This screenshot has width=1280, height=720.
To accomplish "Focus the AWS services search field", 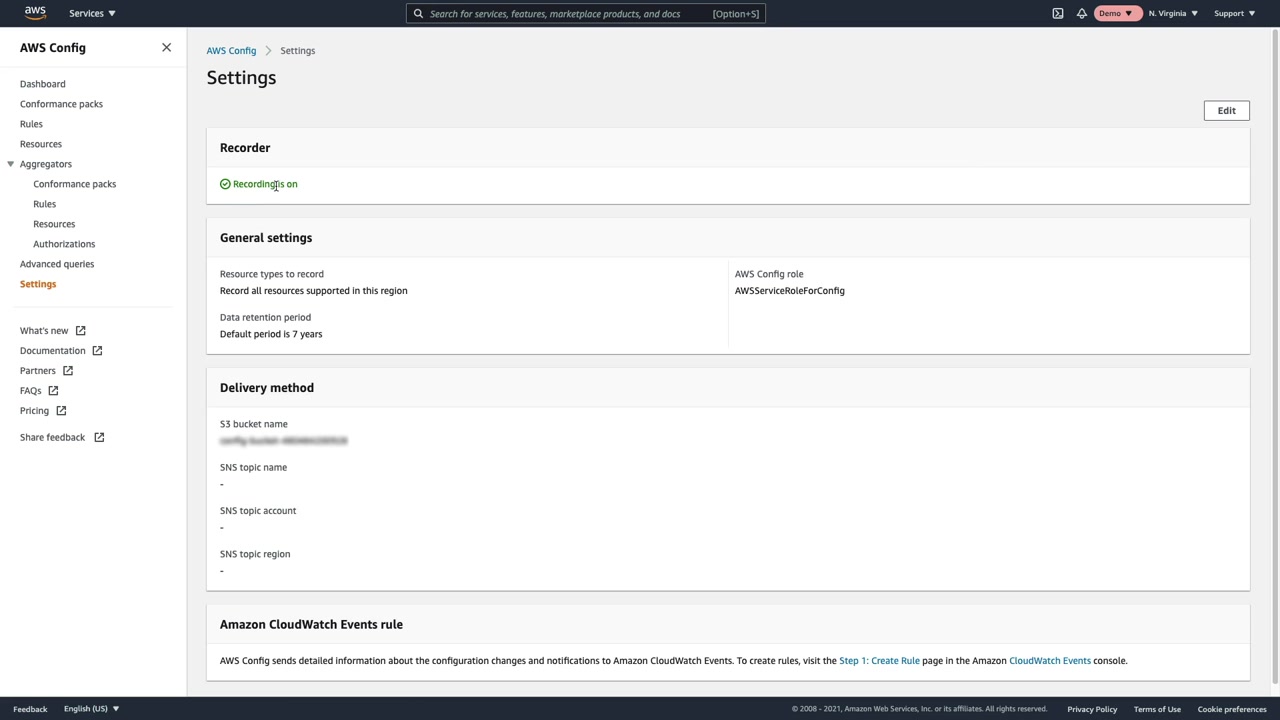I will (586, 14).
